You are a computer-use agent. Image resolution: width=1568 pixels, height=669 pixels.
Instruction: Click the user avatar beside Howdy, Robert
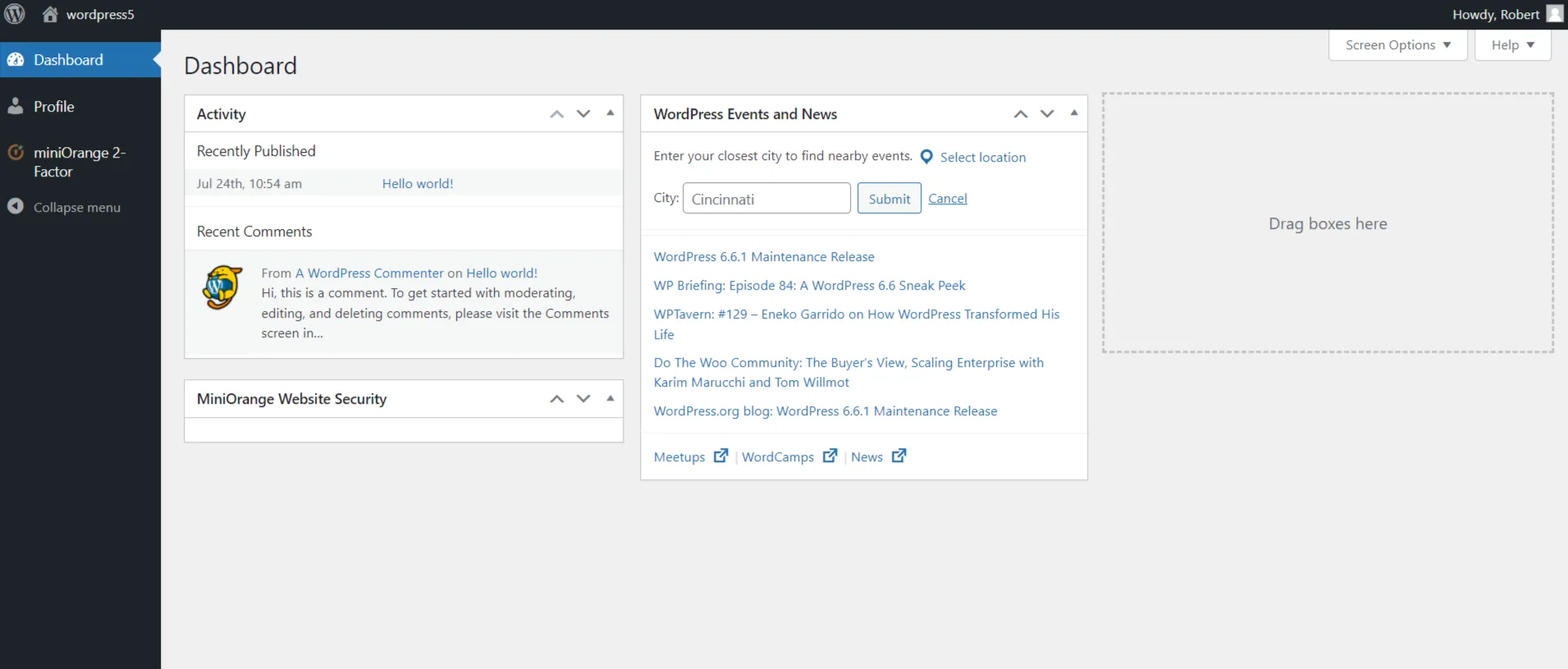click(1554, 14)
